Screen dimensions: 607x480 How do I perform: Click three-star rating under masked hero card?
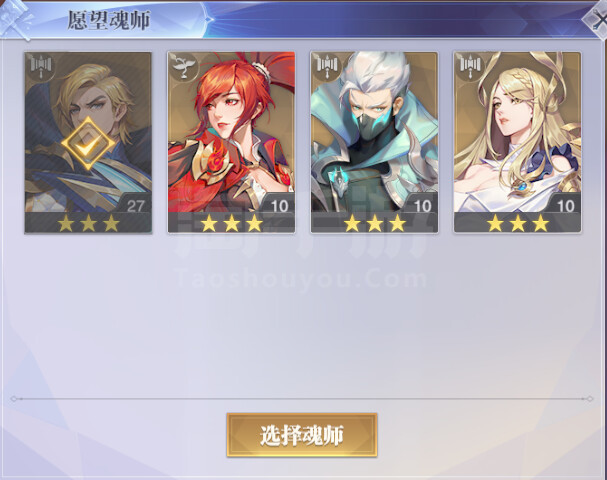375,223
